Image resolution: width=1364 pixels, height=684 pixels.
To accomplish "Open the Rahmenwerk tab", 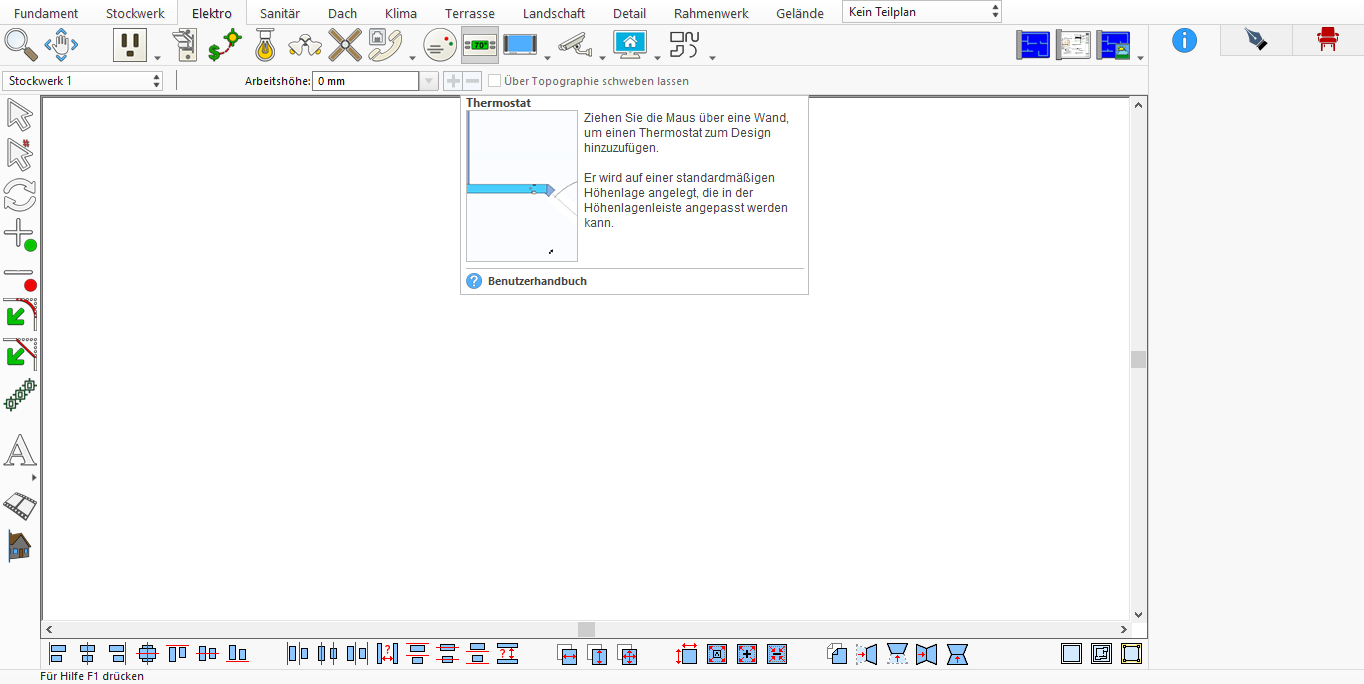I will click(711, 14).
